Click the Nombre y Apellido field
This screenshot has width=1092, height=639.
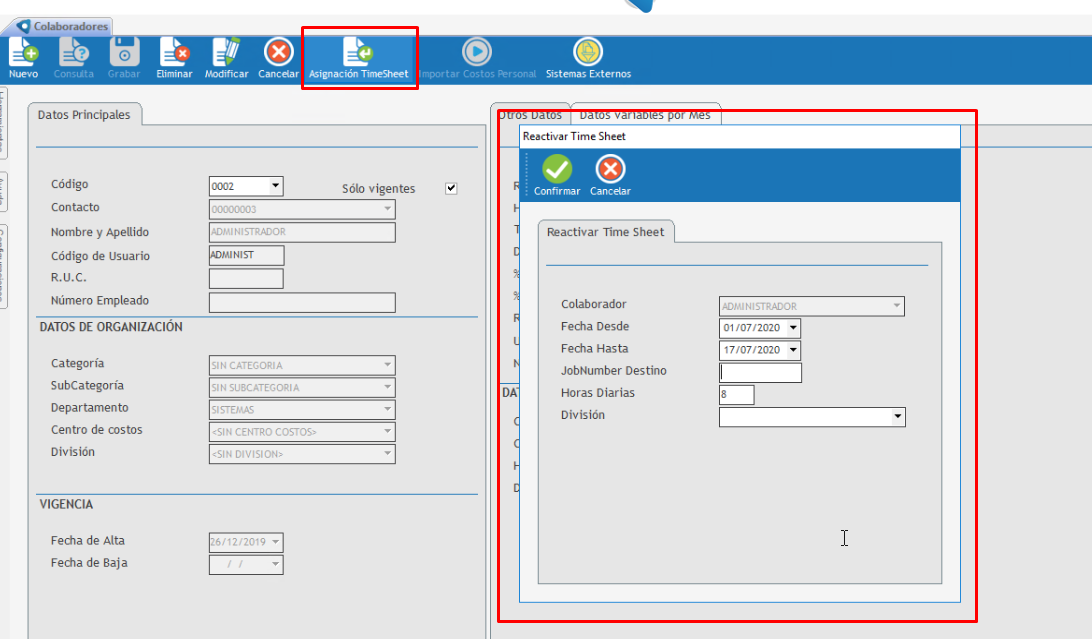point(302,232)
